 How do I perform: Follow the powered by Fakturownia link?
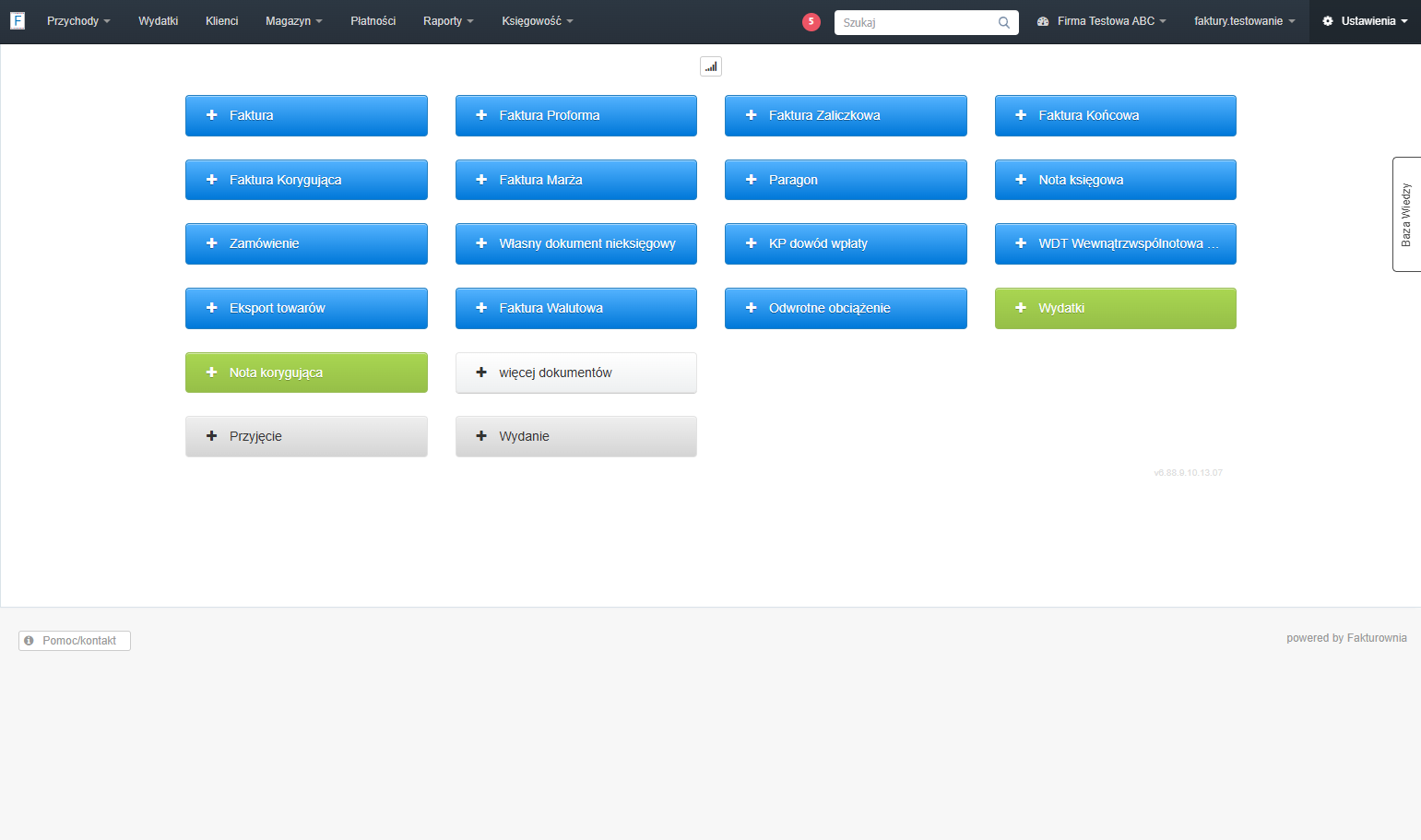[x=1346, y=638]
